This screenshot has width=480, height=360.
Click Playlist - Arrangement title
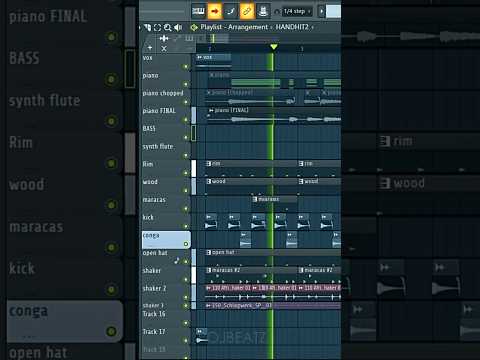234,27
